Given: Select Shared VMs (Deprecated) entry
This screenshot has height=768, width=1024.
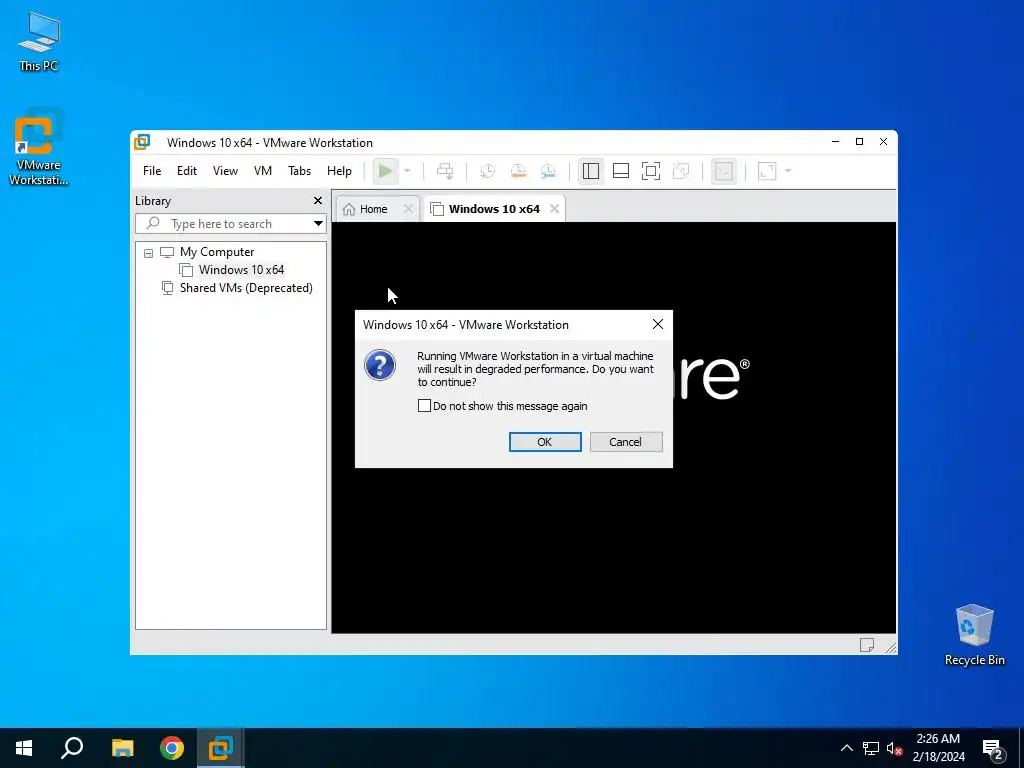Looking at the screenshot, I should pyautogui.click(x=246, y=288).
